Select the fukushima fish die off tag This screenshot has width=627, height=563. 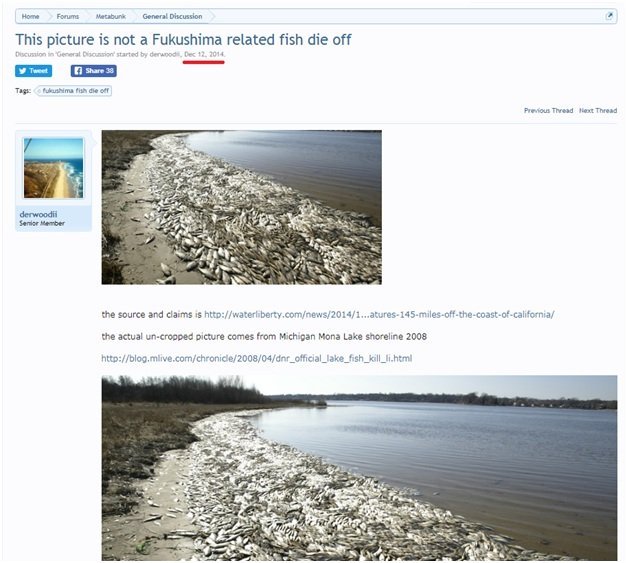point(73,91)
